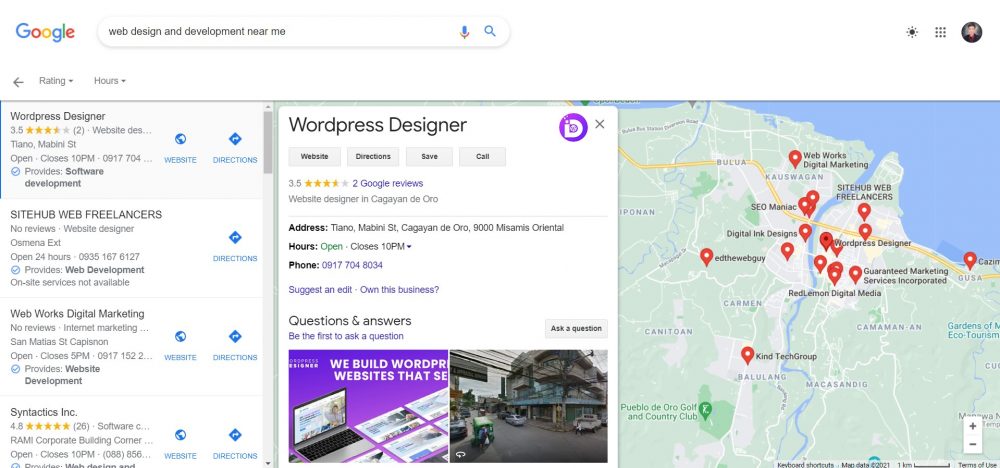Screen dimensions: 1000x468
Task: Click the Digital Ink Designs map pin
Action: coord(805,232)
